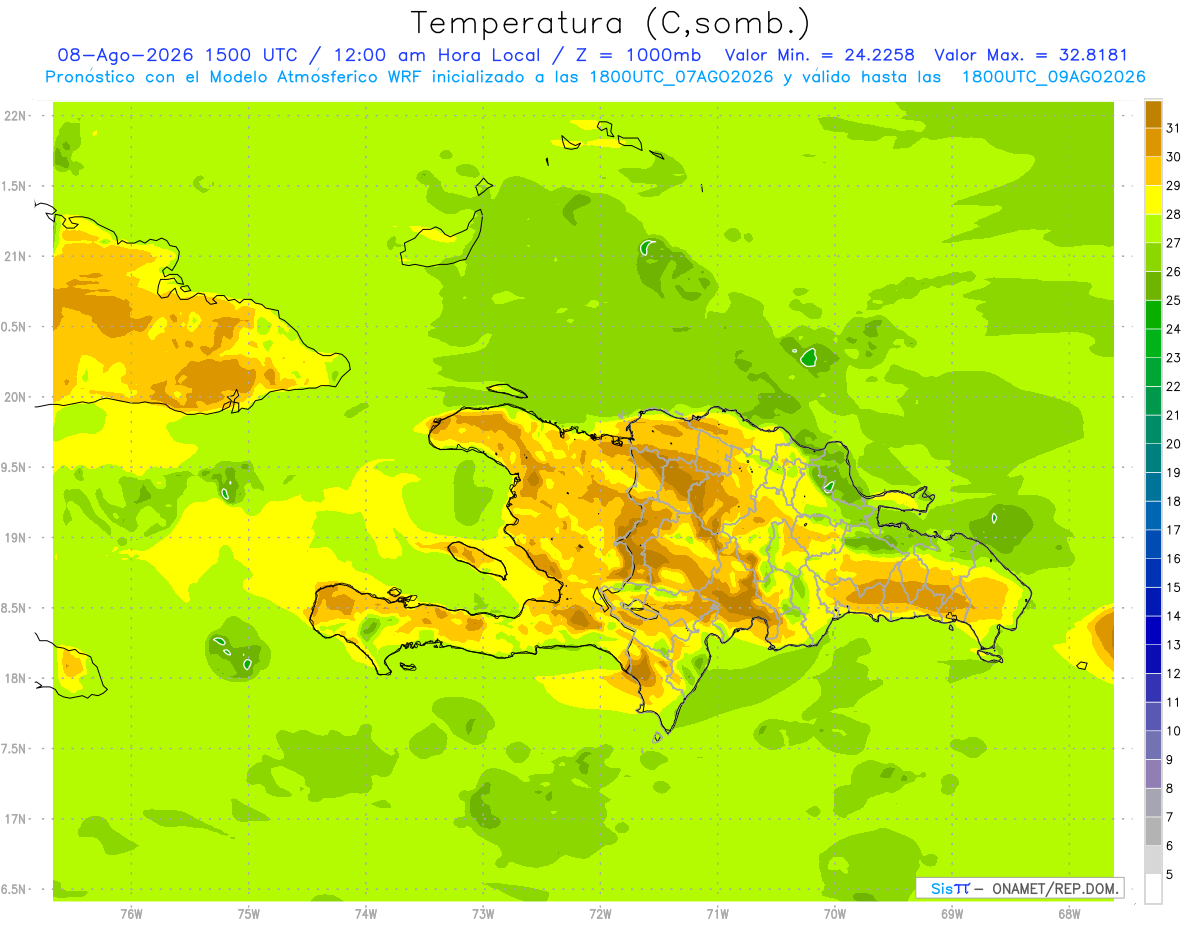Click the "74W" longitude axis label
This screenshot has height=927, width=1200.
(x=366, y=914)
